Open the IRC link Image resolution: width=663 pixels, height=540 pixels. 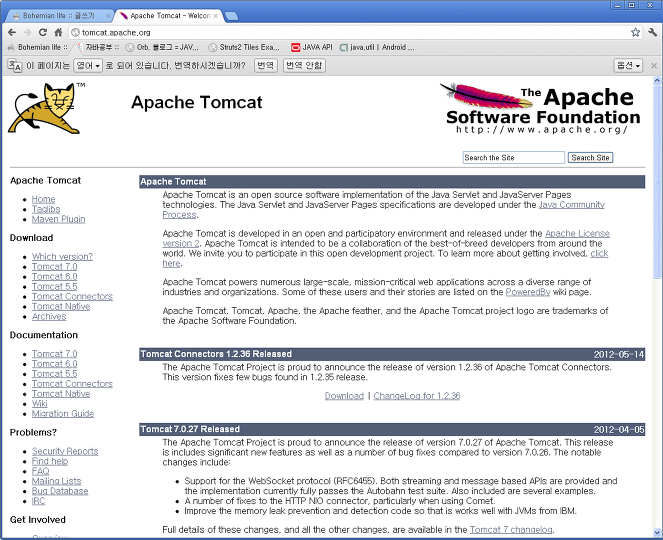pyautogui.click(x=38, y=501)
